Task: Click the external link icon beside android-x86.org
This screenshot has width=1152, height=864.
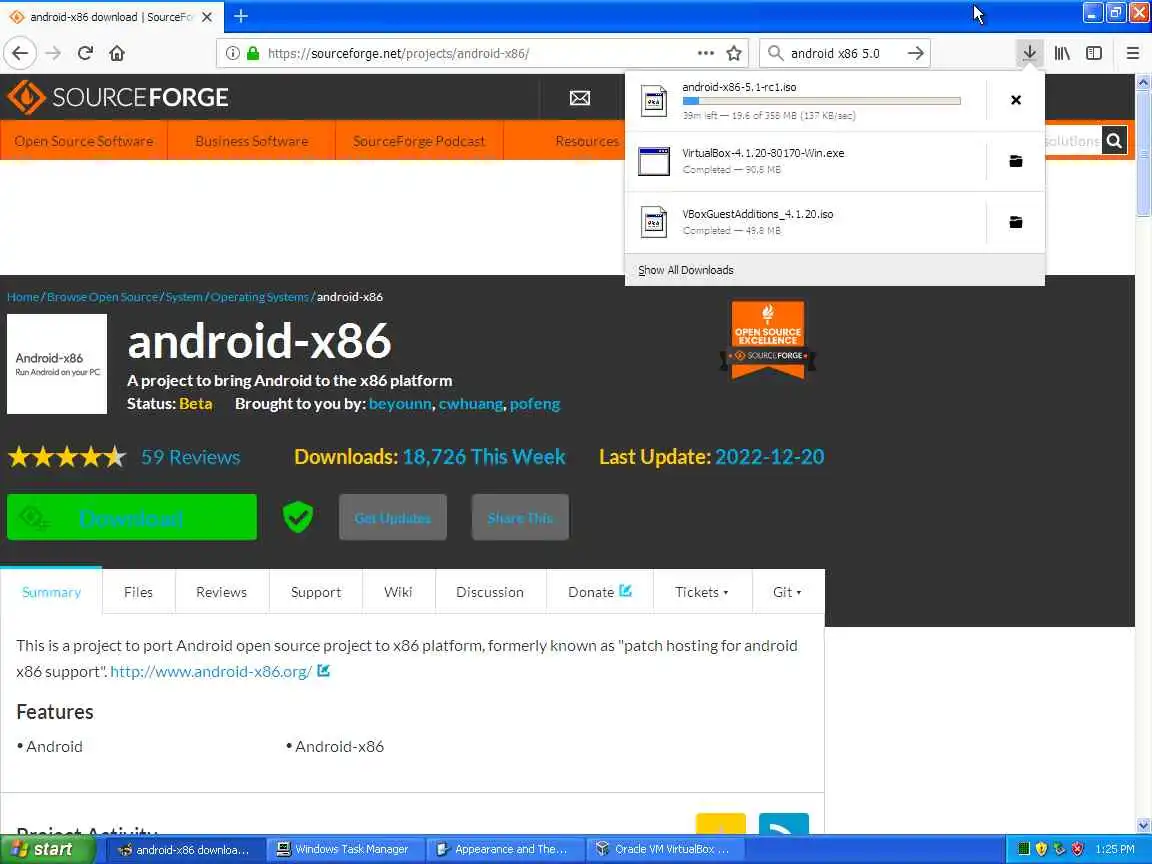Action: pyautogui.click(x=323, y=671)
